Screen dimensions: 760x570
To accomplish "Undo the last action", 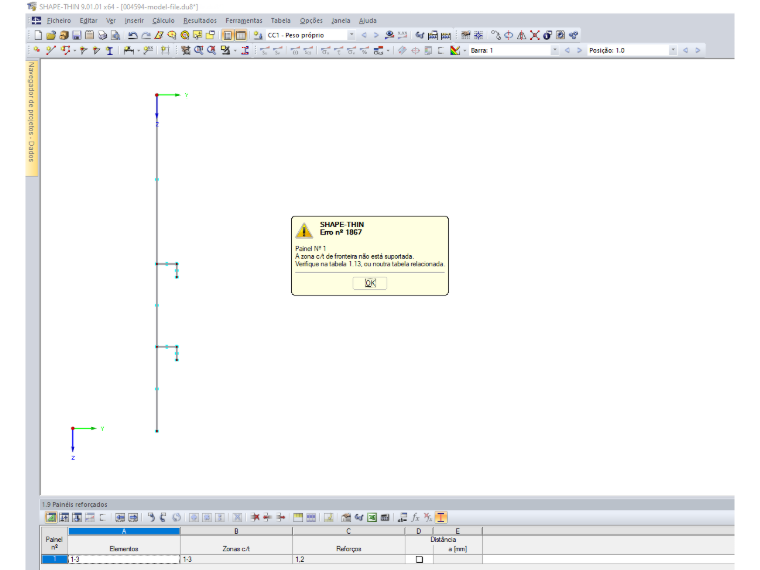I will (132, 35).
